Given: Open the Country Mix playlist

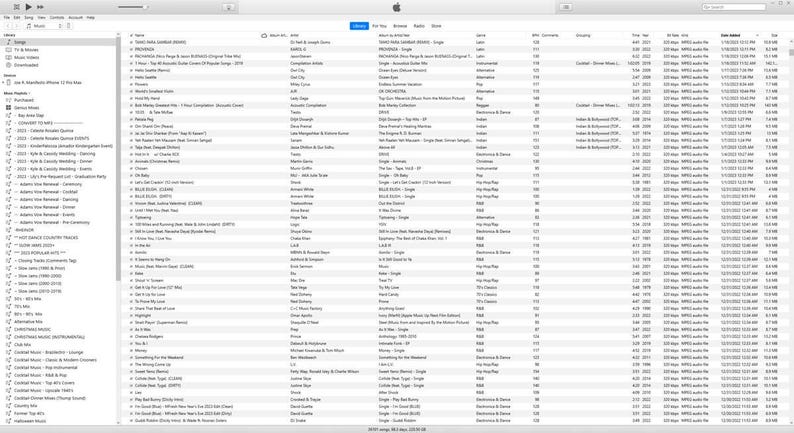Looking at the screenshot, I should [25, 406].
